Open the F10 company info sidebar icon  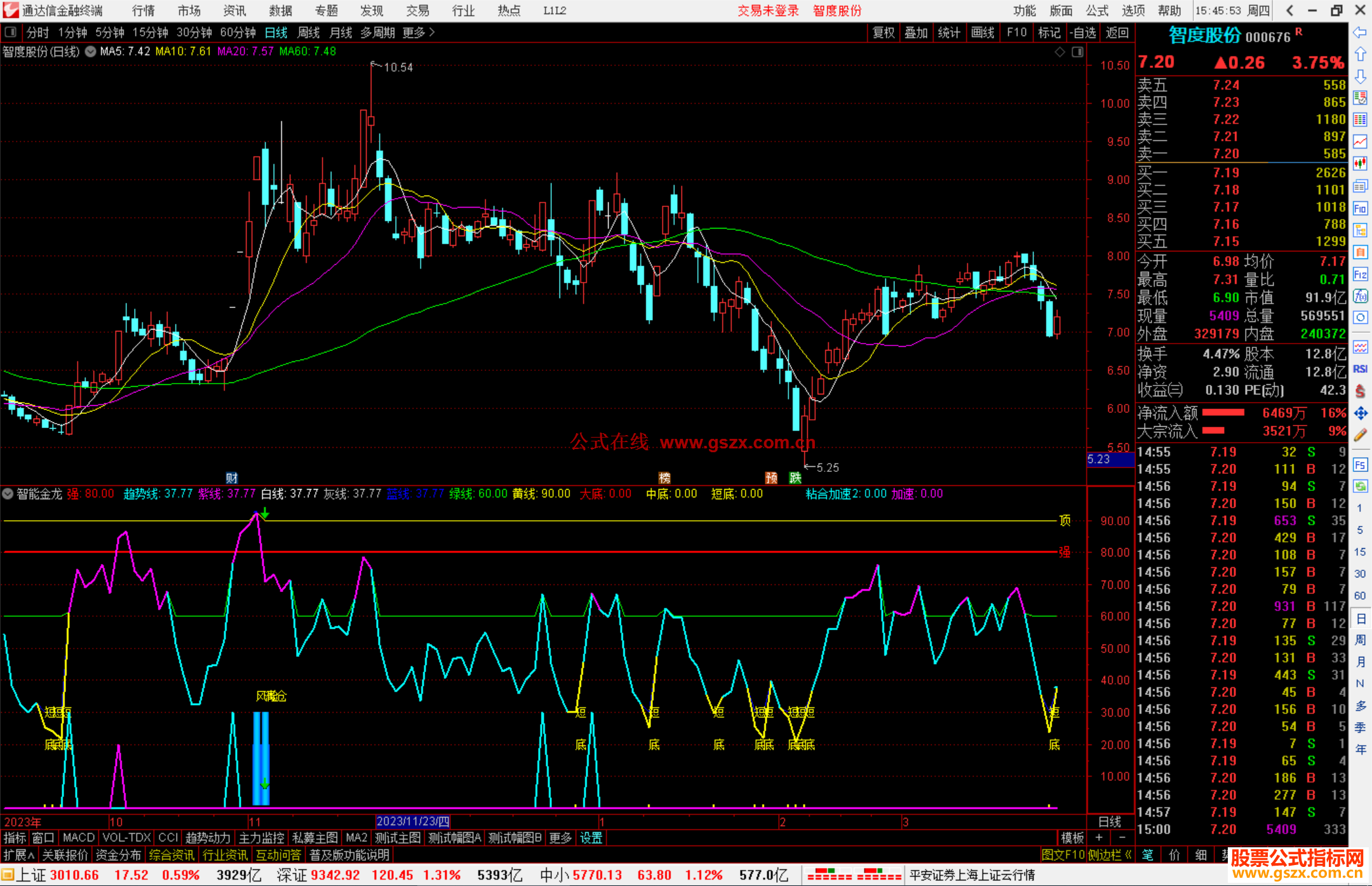tap(1360, 208)
